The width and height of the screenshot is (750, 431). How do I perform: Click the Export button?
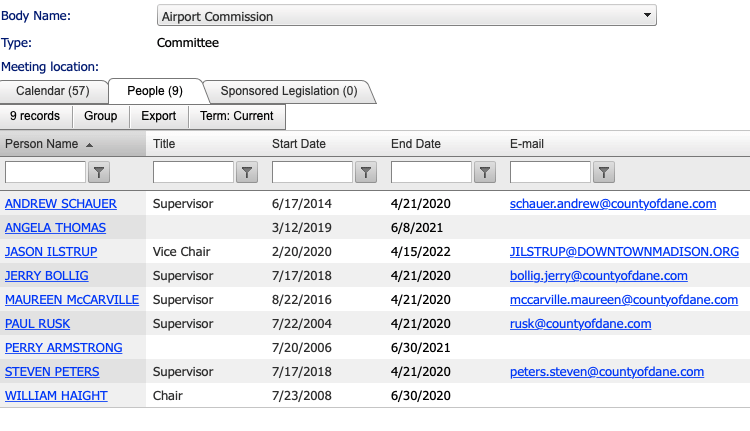pos(159,116)
